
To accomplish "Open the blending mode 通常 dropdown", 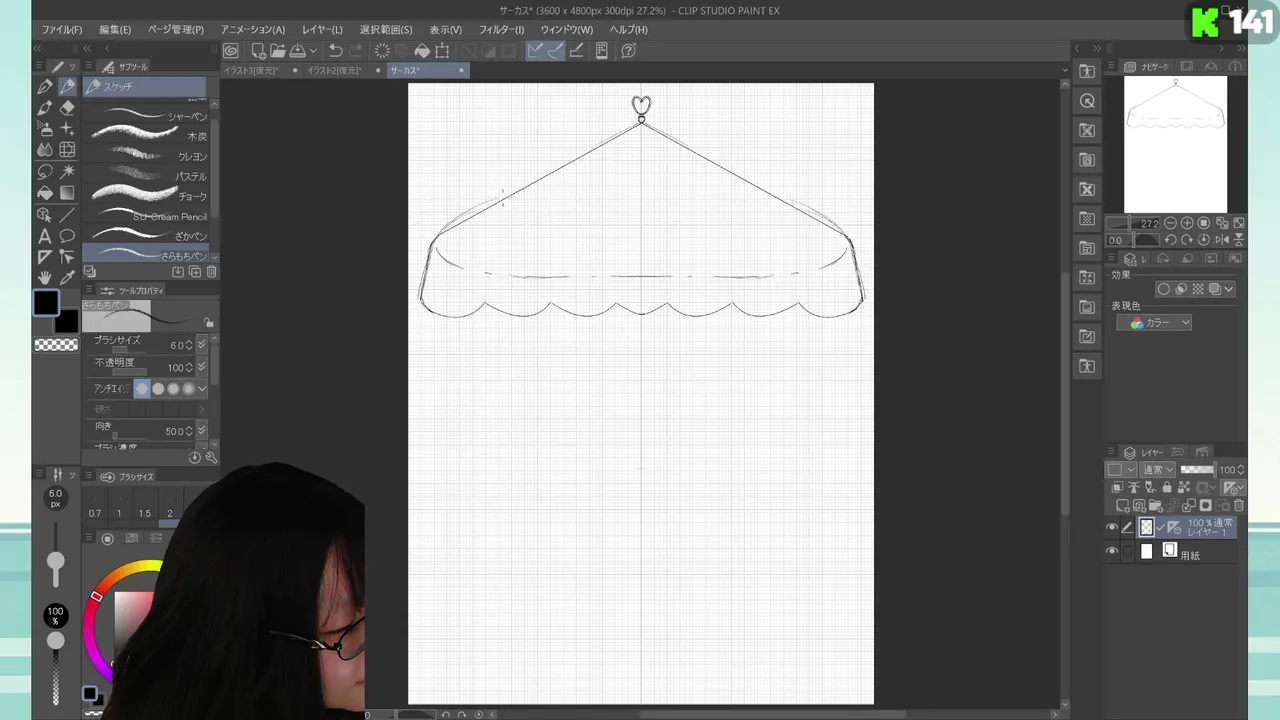I will (x=1158, y=470).
